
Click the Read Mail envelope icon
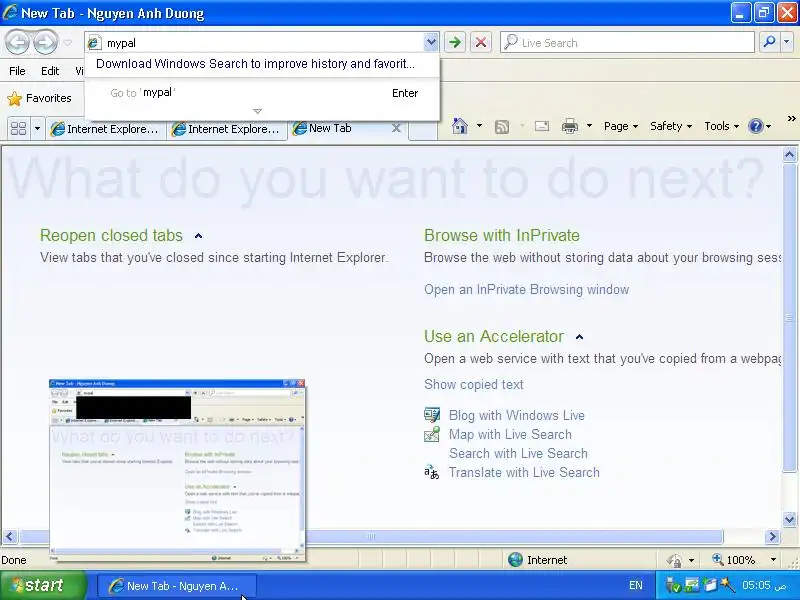click(x=542, y=126)
